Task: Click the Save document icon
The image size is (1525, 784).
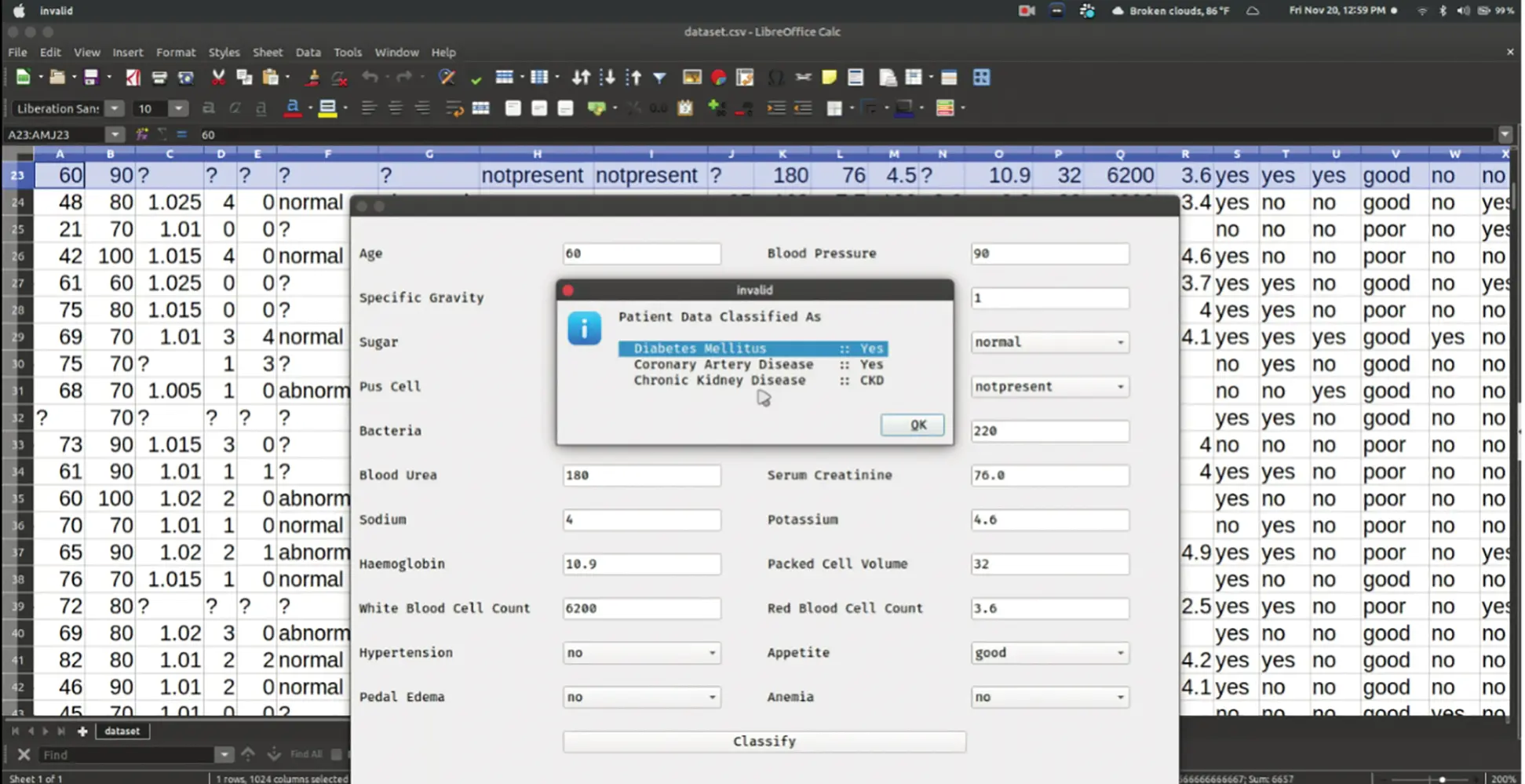Action: [91, 78]
